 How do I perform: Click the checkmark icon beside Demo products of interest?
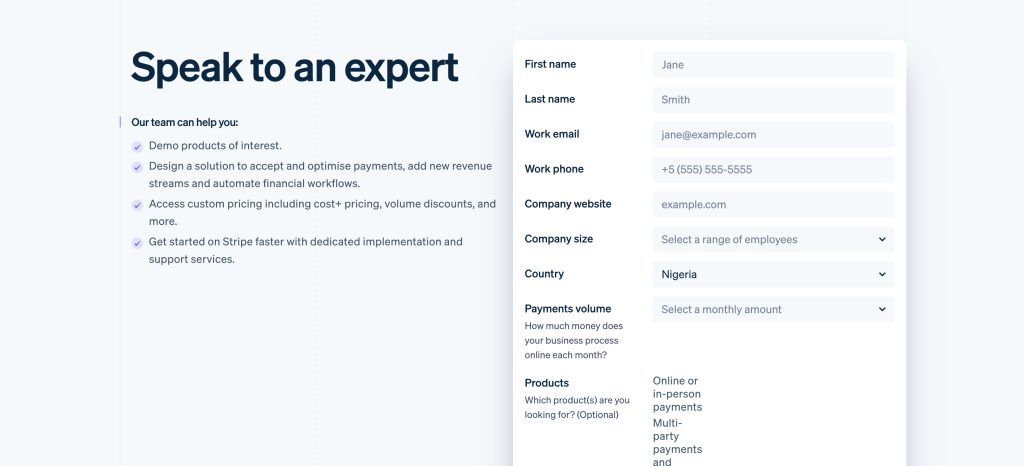[x=137, y=146]
